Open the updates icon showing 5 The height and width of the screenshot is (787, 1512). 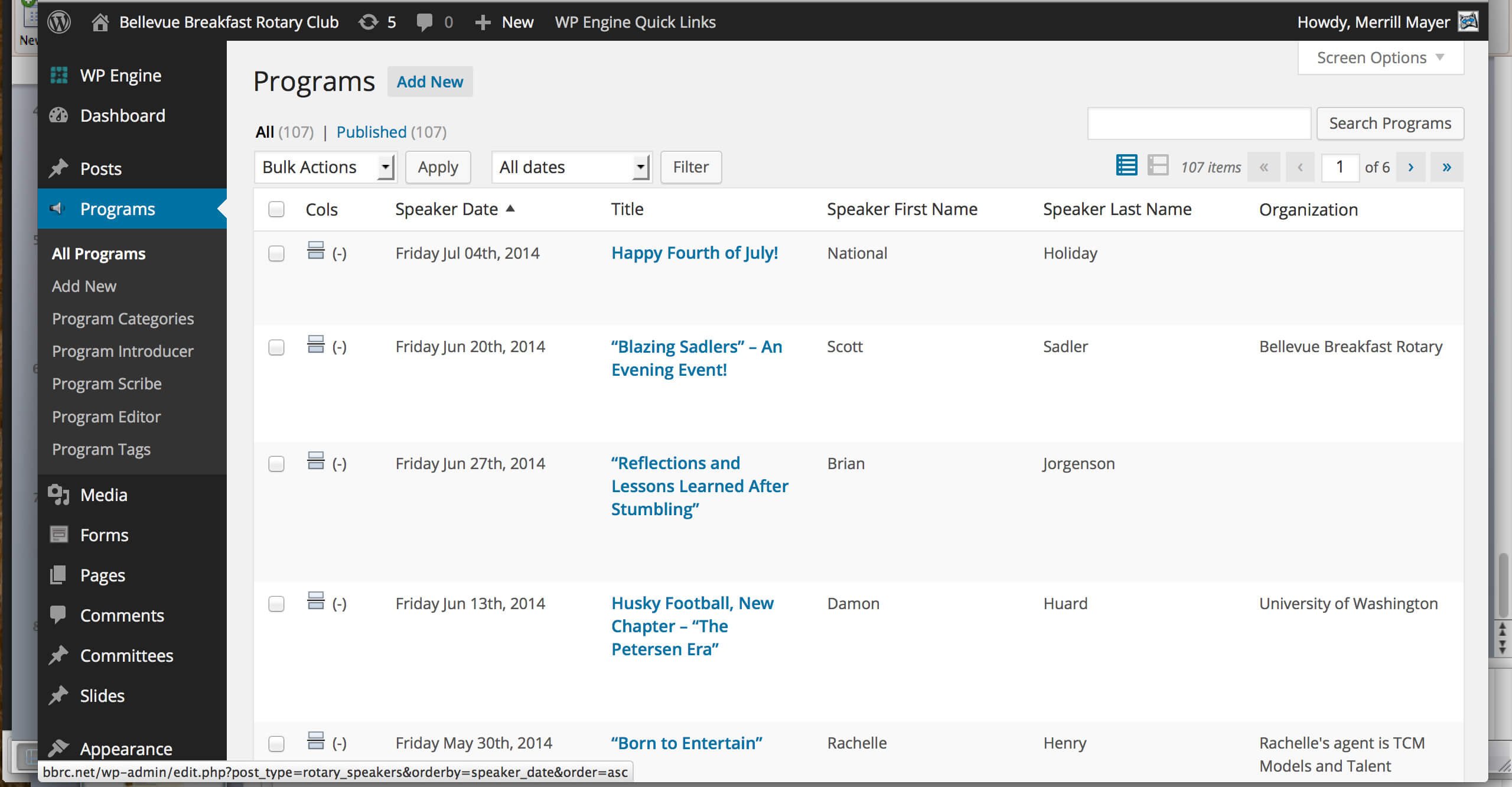368,22
